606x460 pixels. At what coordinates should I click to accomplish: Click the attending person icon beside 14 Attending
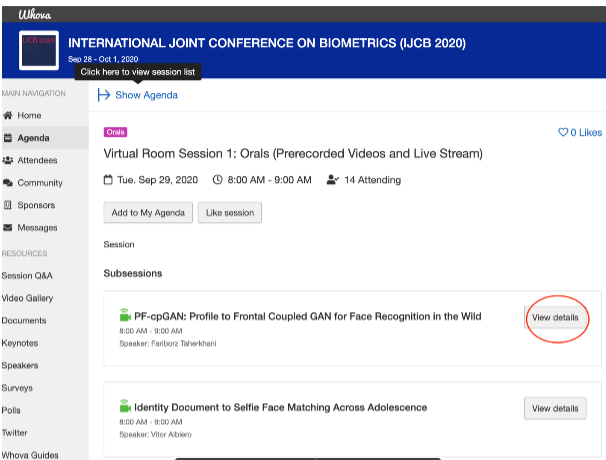pyautogui.click(x=332, y=180)
